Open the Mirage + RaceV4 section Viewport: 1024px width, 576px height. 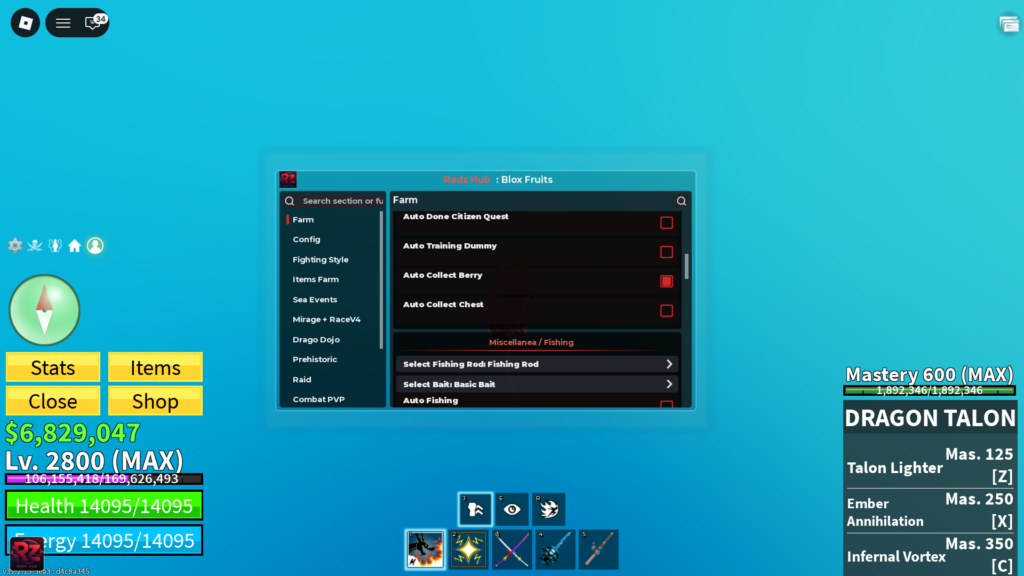[327, 319]
